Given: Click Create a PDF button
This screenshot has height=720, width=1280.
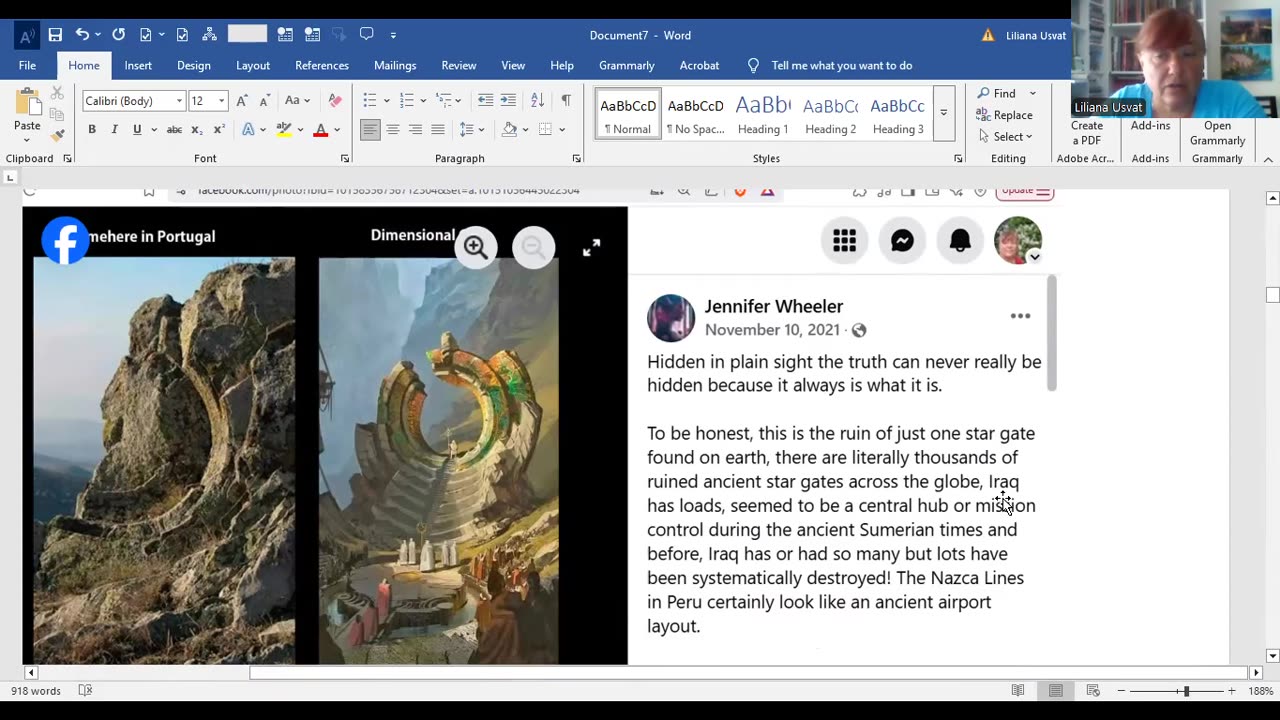Looking at the screenshot, I should (1087, 133).
